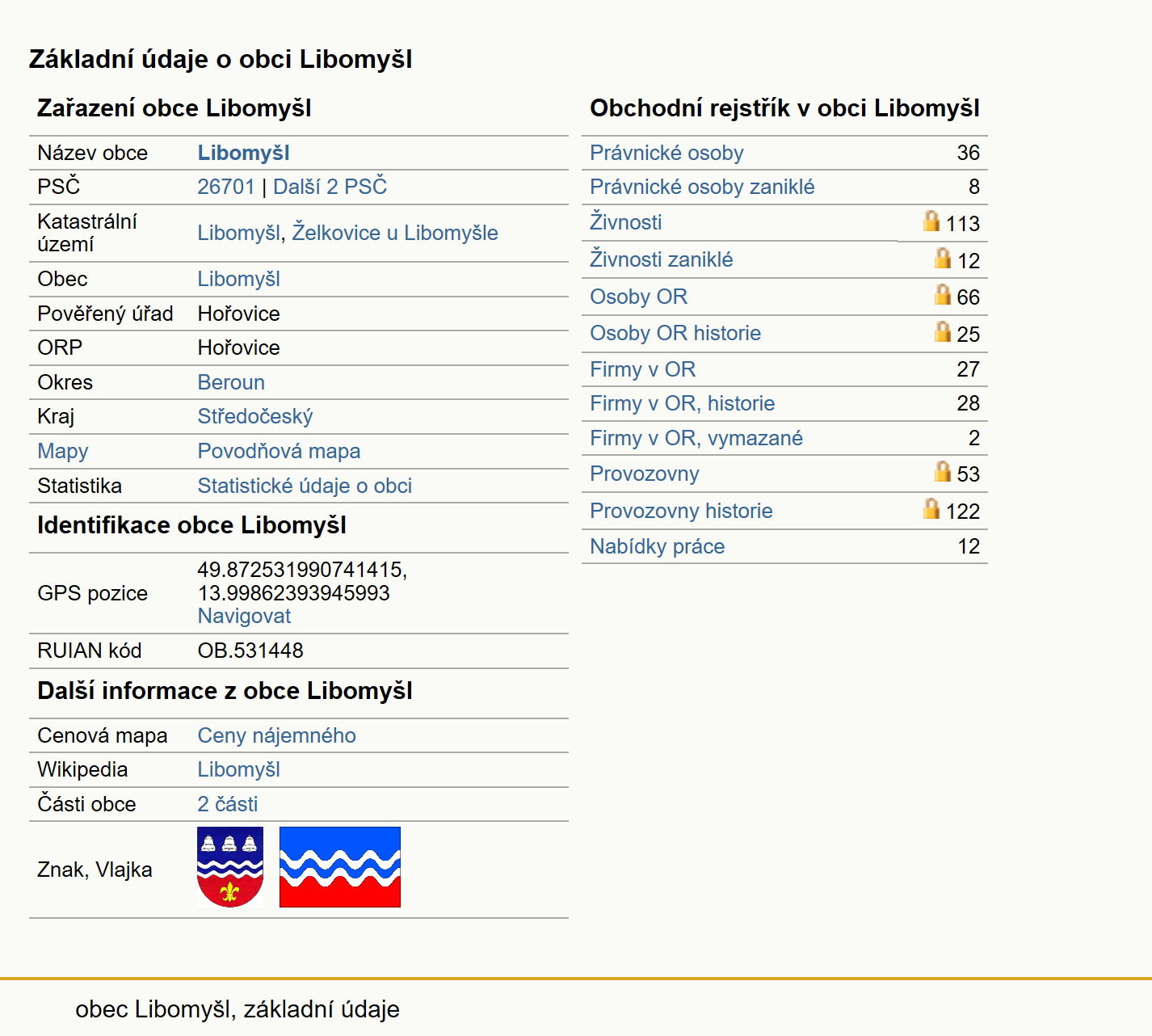Viewport: 1152px width, 1036px height.
Task: Open the Provozovny link
Action: tap(644, 474)
